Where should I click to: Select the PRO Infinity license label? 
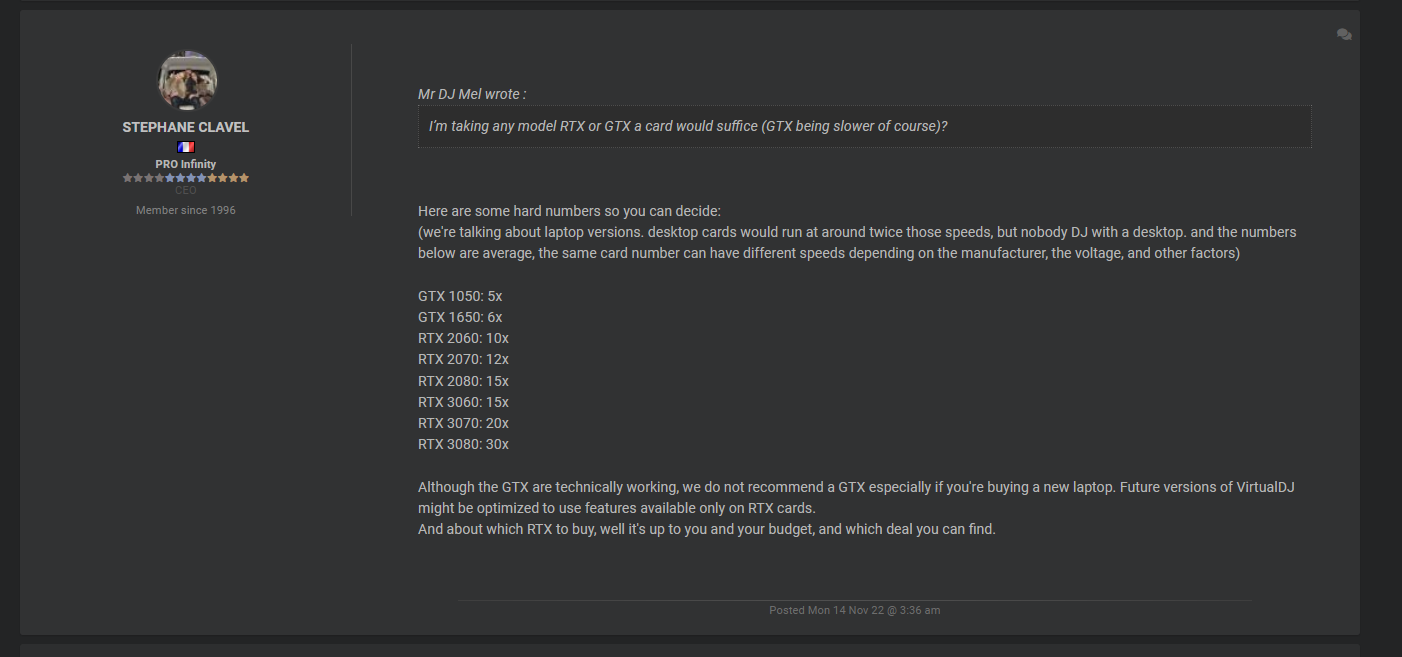point(186,164)
